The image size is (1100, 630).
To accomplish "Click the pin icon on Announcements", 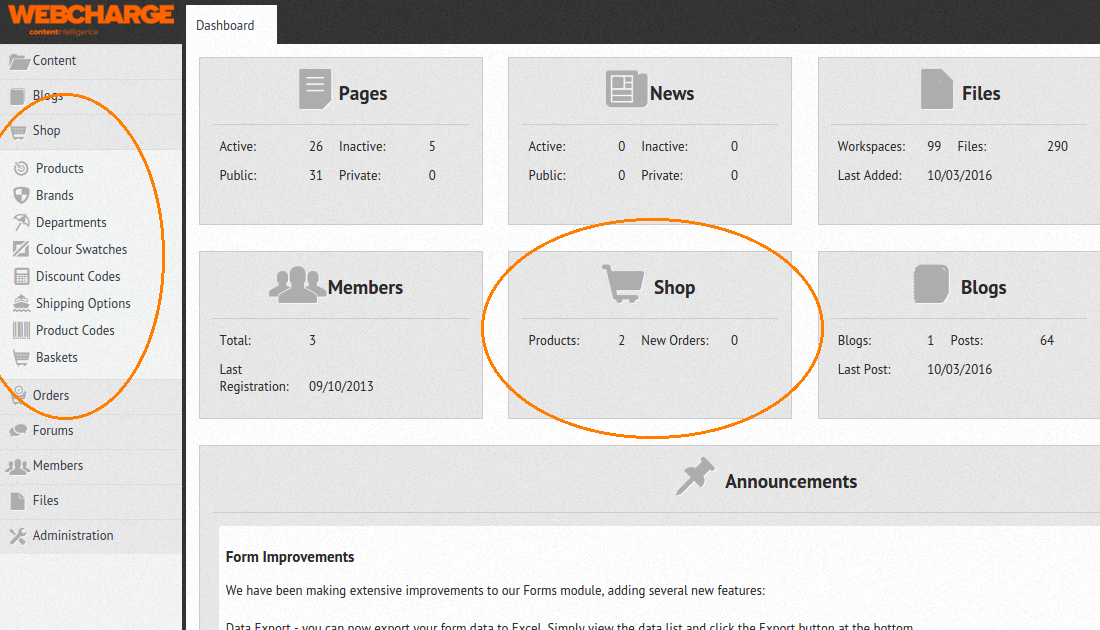I will click(x=695, y=477).
